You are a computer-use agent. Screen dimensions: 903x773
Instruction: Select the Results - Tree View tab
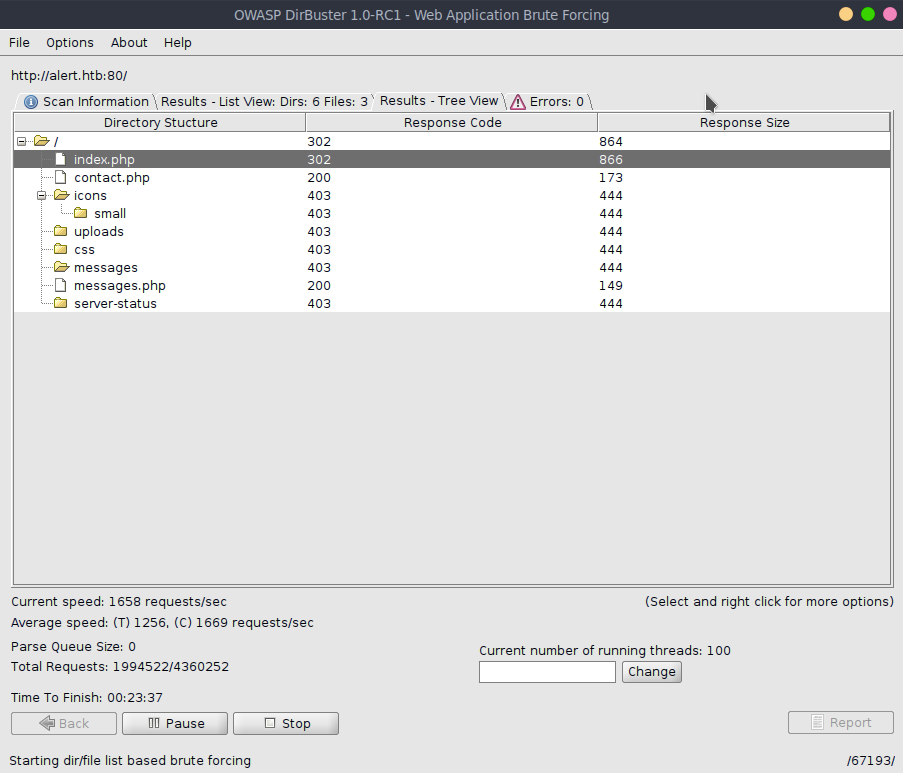pyautogui.click(x=439, y=101)
